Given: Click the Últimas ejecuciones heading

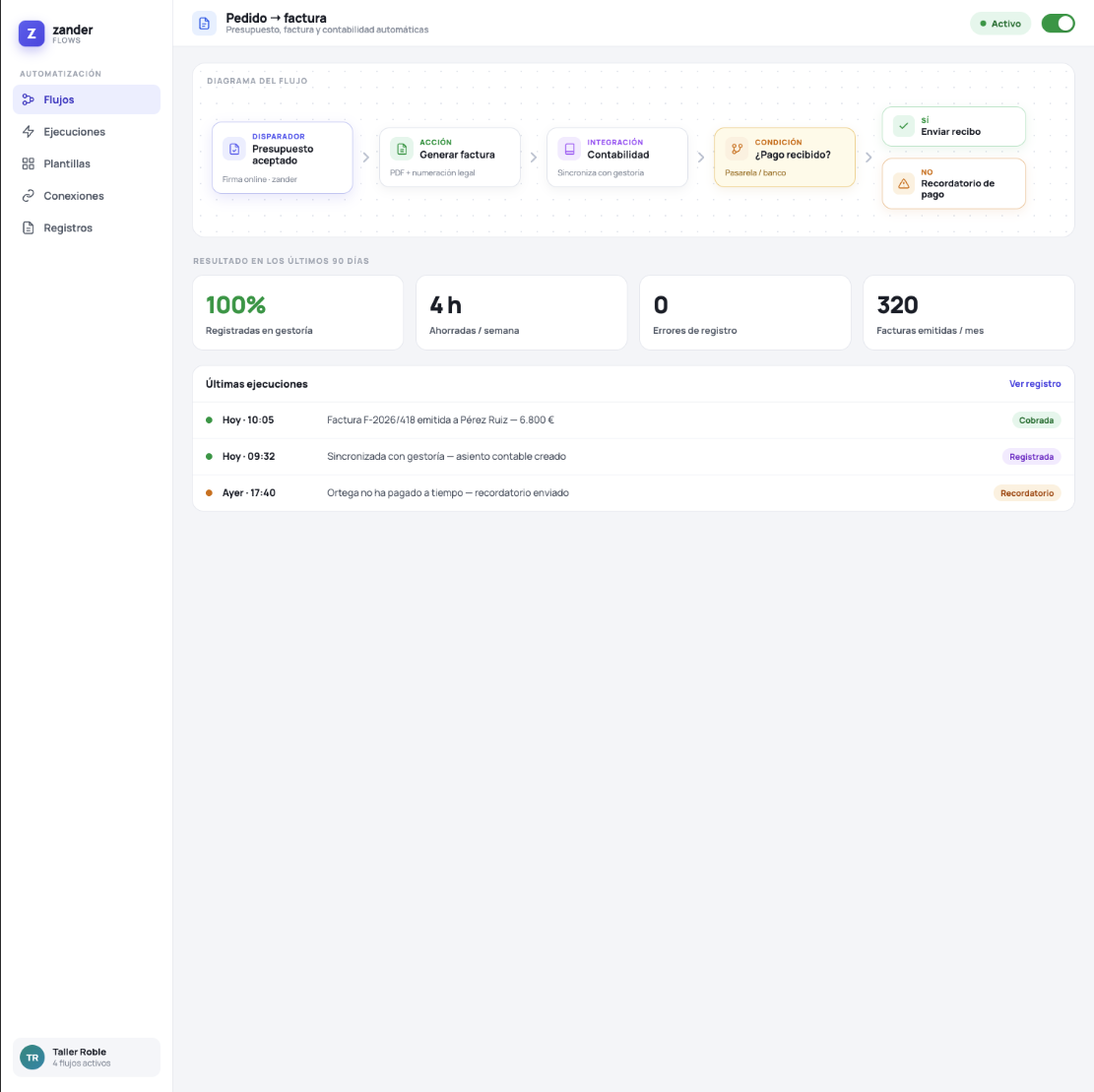Looking at the screenshot, I should 257,384.
